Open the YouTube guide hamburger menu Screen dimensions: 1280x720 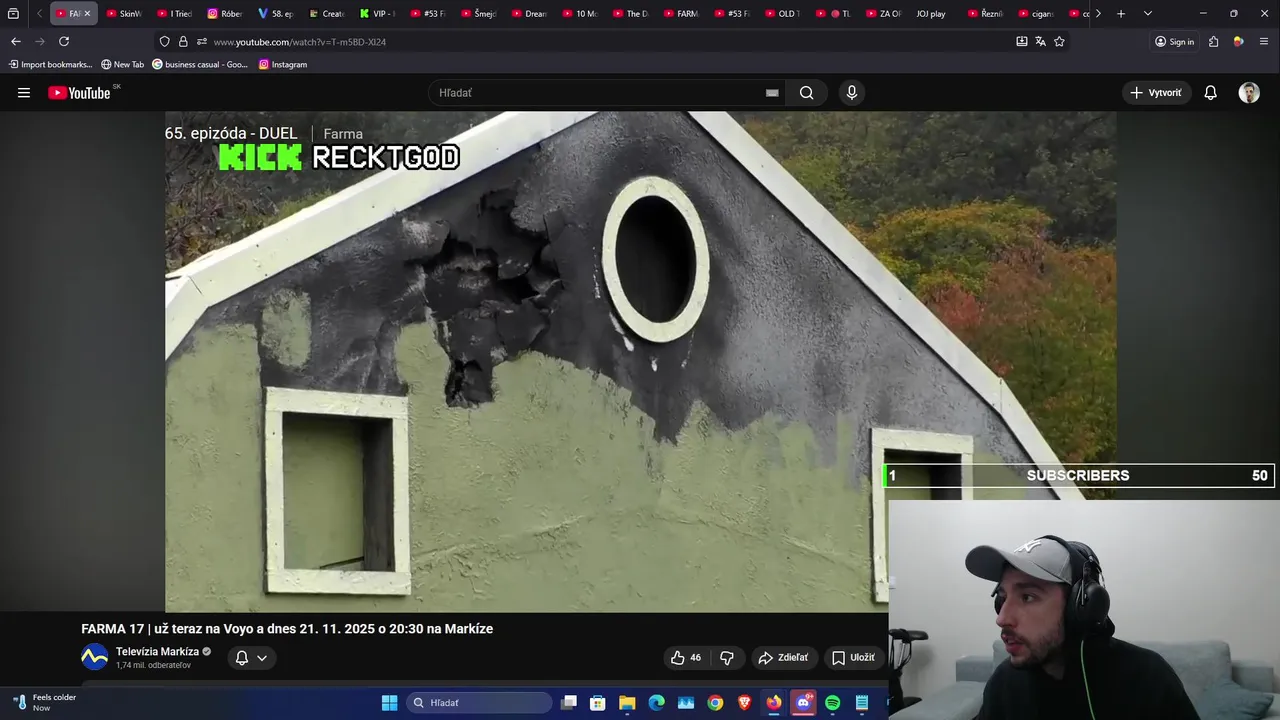click(24, 93)
